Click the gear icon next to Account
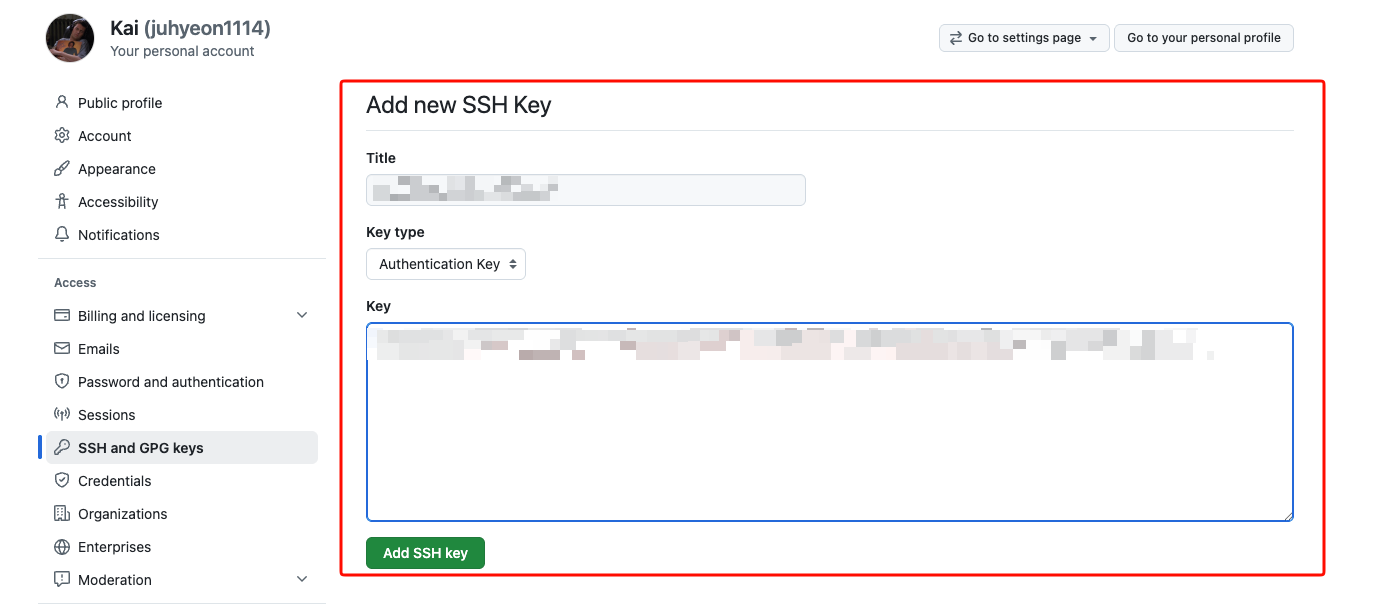1399x614 pixels. (x=62, y=135)
